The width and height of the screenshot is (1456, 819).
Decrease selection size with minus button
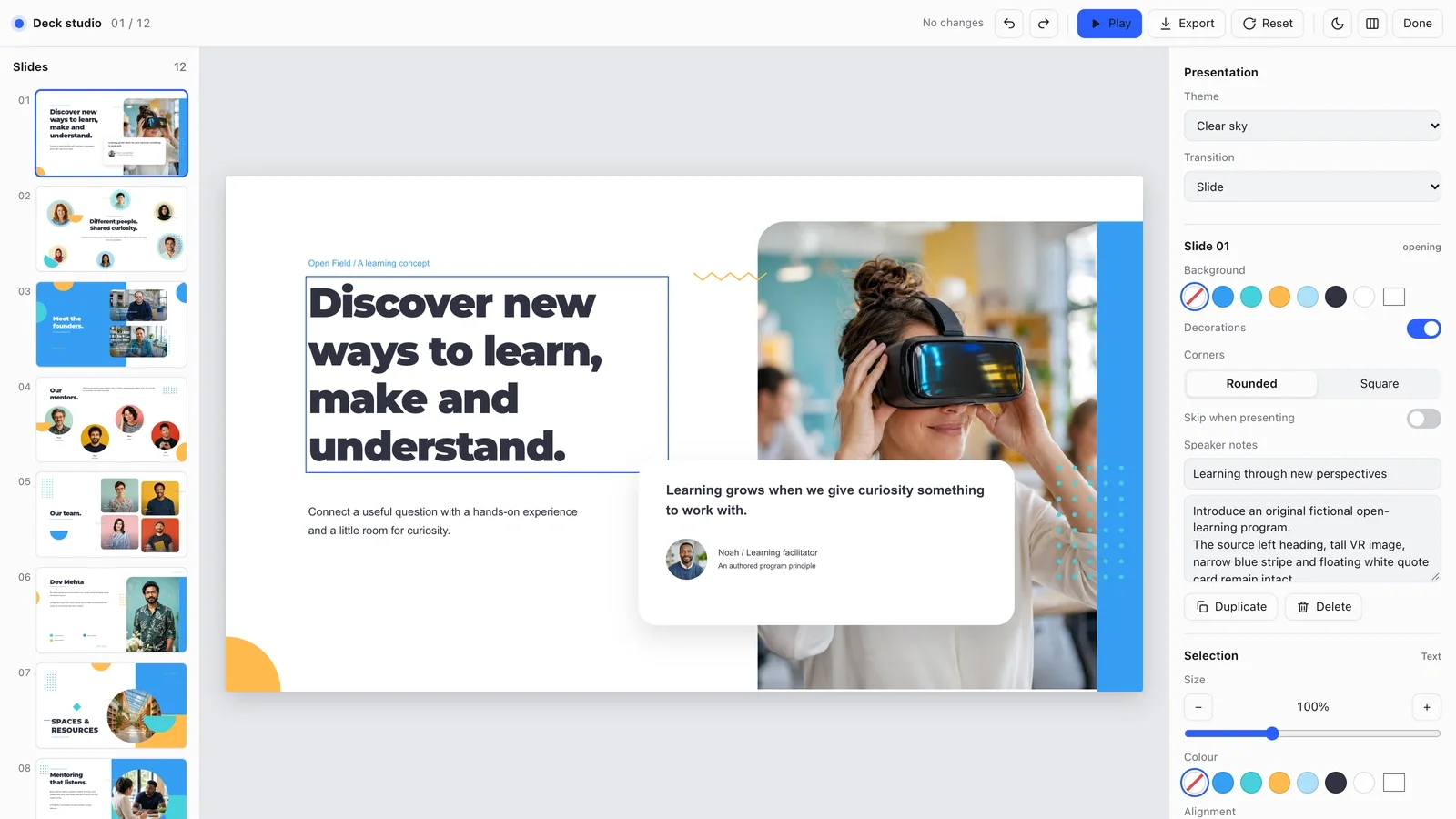coord(1198,707)
